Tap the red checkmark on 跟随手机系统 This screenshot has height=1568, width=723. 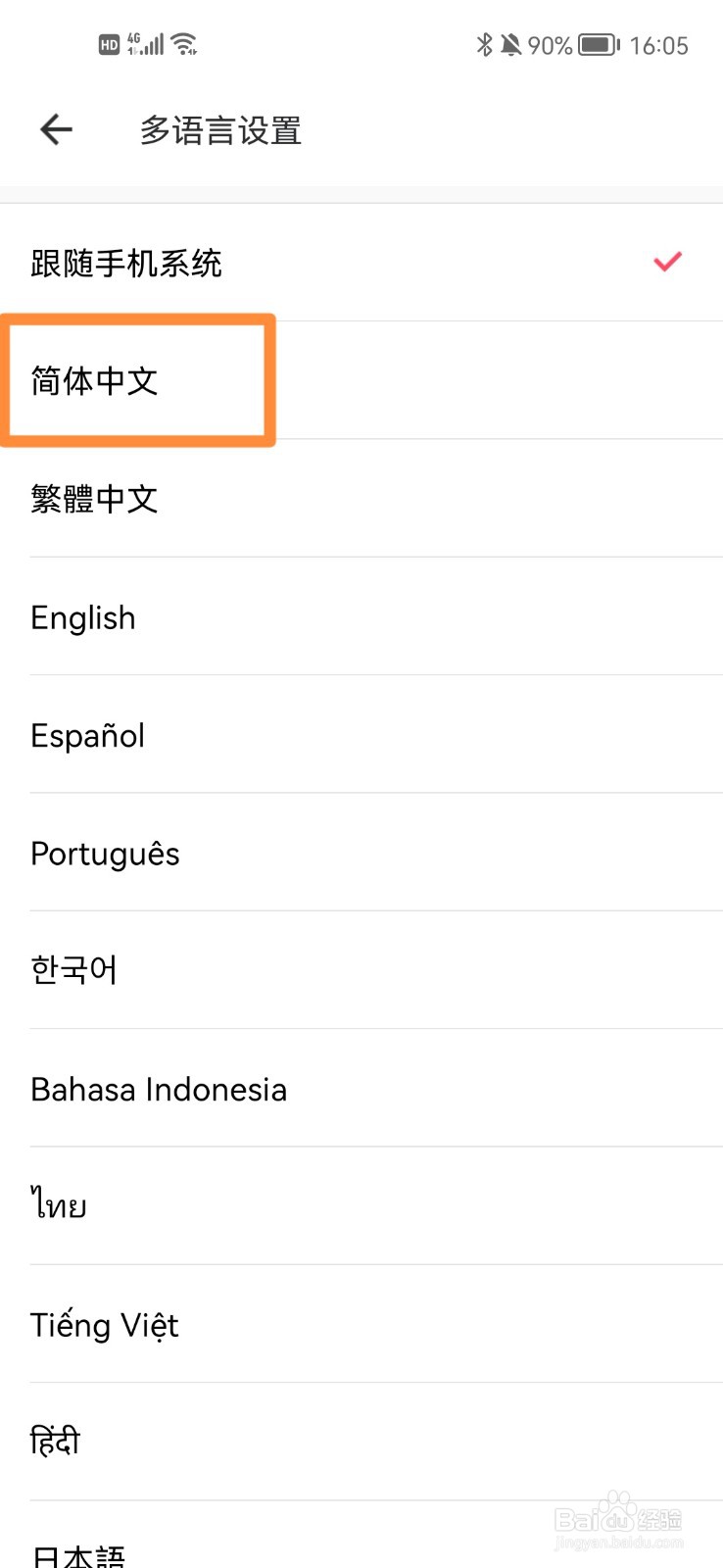[667, 262]
